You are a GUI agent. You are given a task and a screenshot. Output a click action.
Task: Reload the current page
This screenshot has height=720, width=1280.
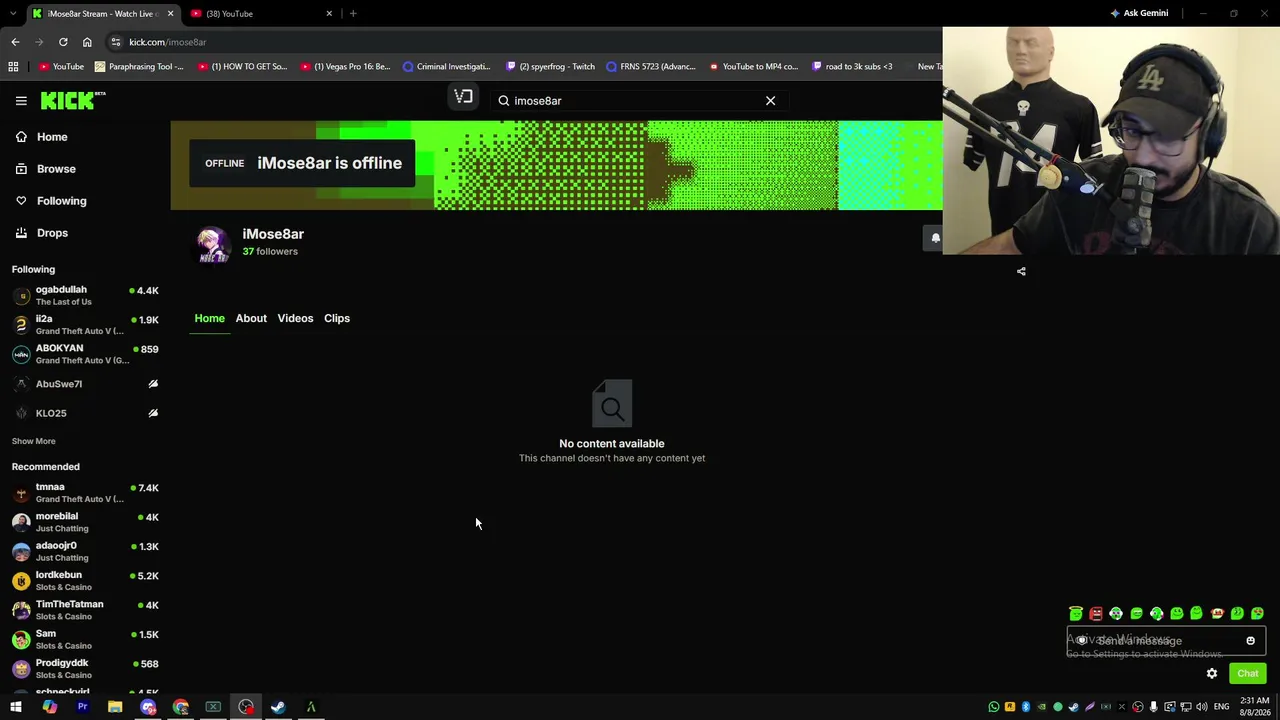point(63,42)
